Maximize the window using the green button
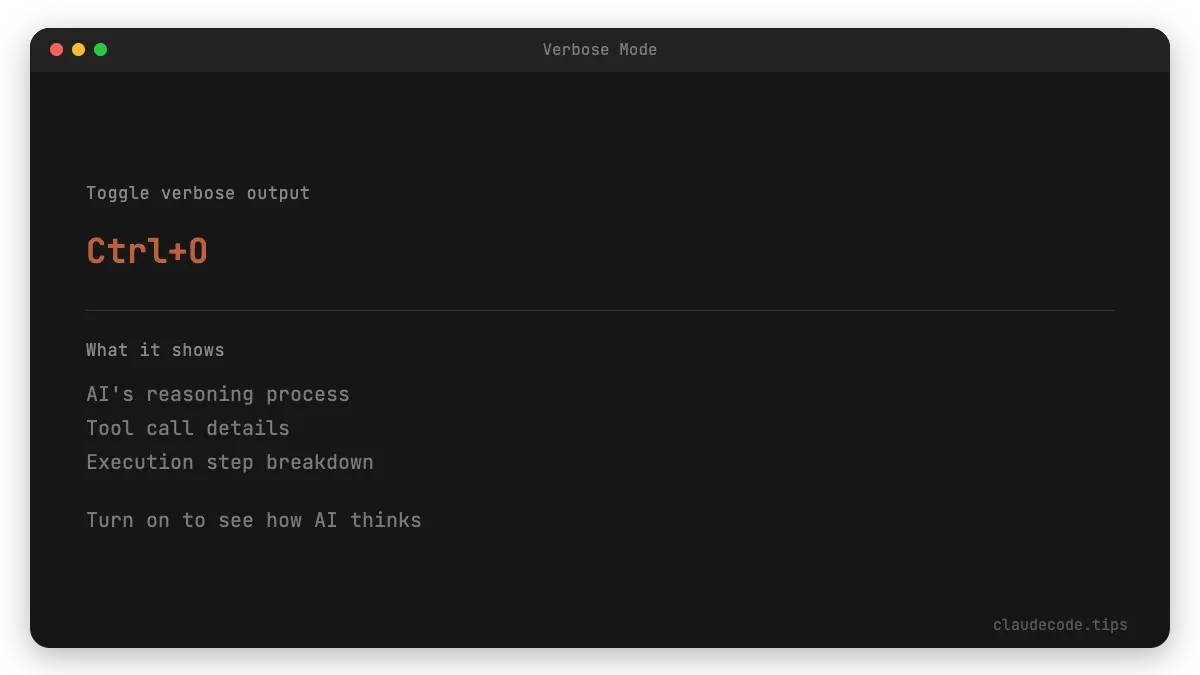The height and width of the screenshot is (675, 1200). point(100,49)
